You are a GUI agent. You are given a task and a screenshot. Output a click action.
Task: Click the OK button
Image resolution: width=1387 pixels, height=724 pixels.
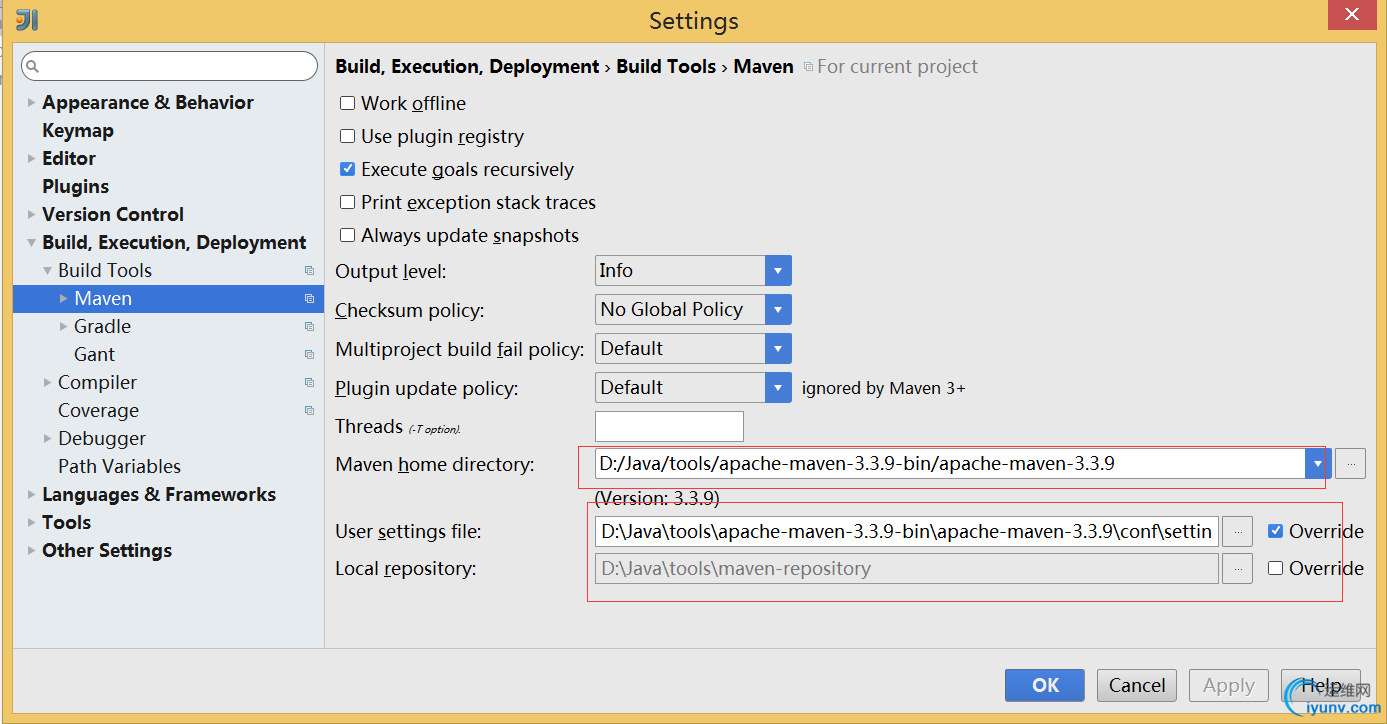[x=1045, y=685]
